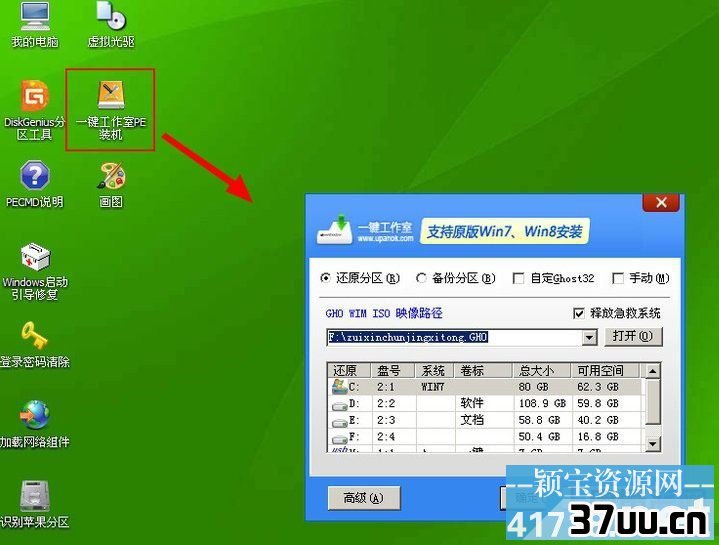This screenshot has height=545, width=719.
Task: Launch the 画图 paint icon
Action: tap(111, 184)
